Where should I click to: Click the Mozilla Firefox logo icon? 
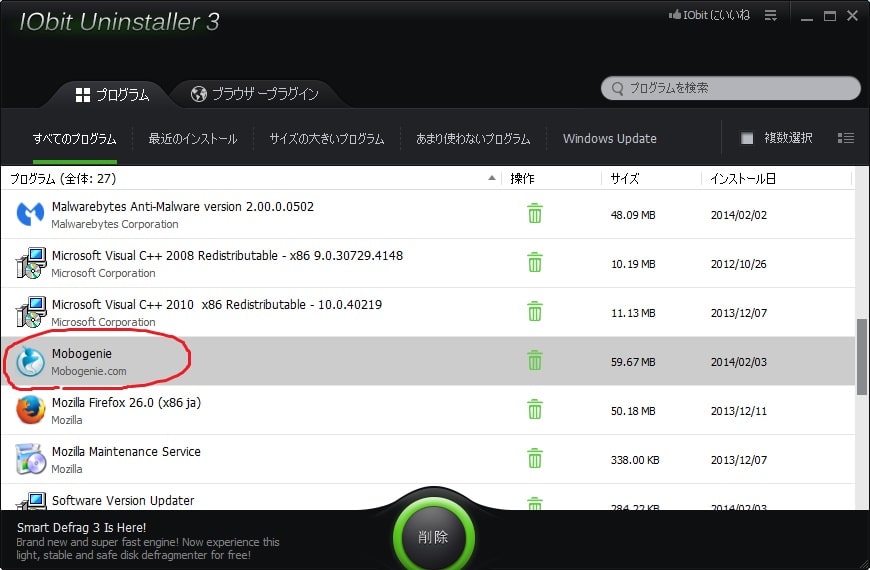(31, 410)
